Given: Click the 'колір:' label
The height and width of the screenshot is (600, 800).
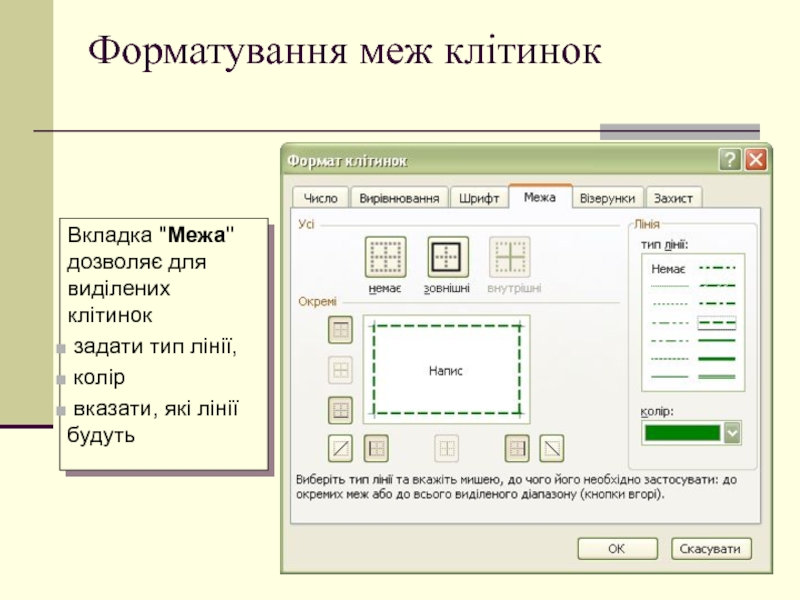Looking at the screenshot, I should [x=657, y=411].
